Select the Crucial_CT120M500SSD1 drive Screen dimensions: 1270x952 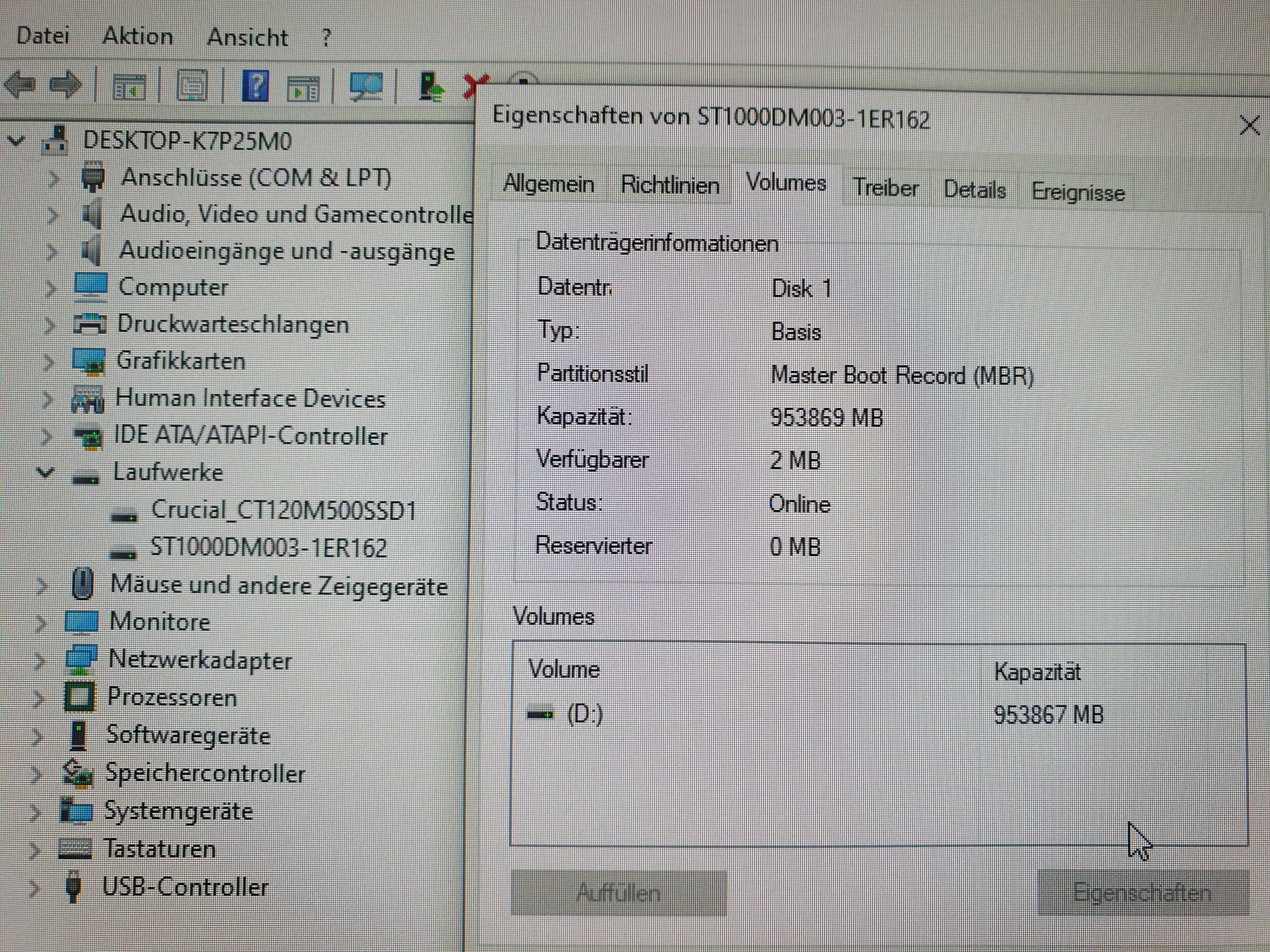click(x=283, y=510)
